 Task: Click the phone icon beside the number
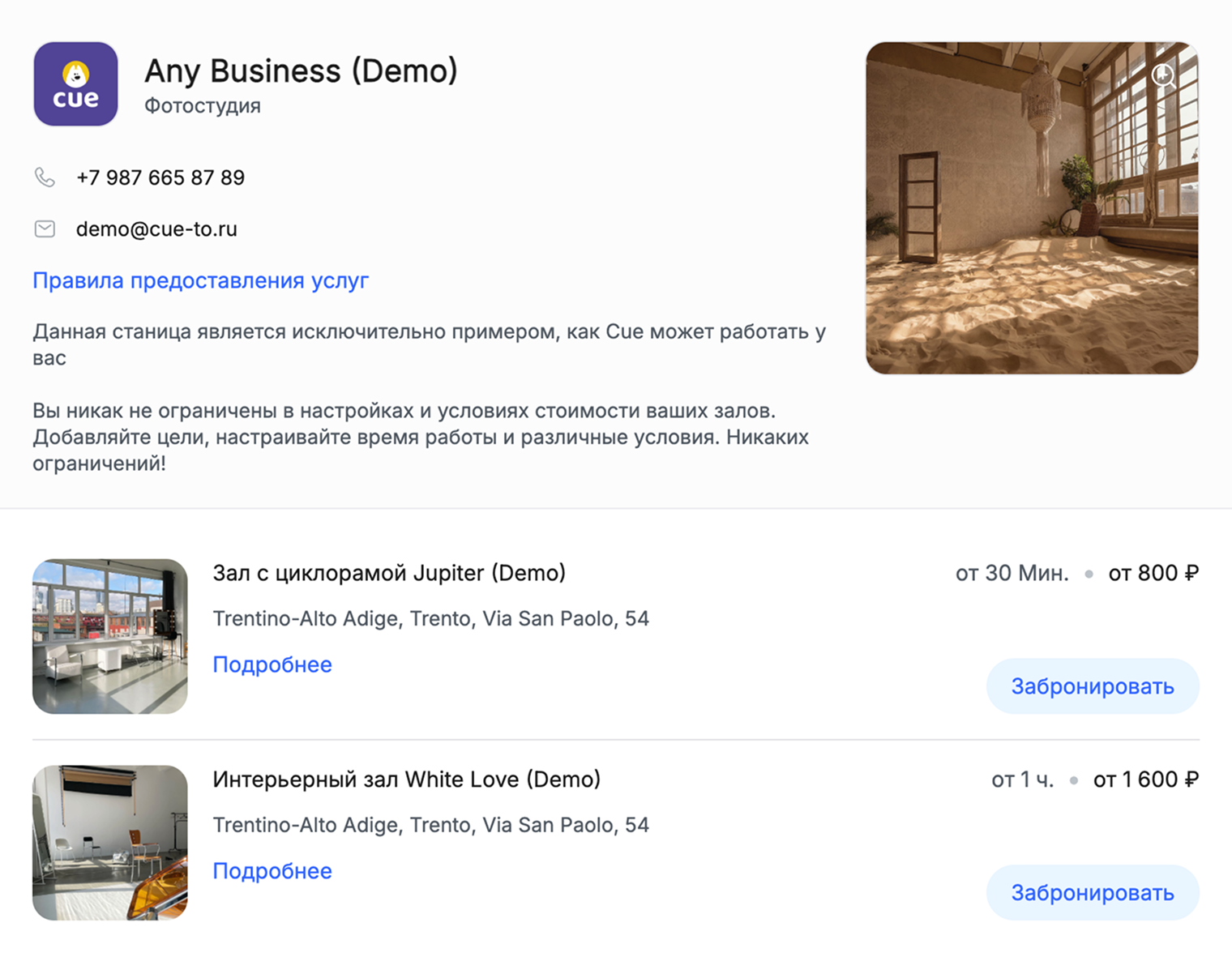pyautogui.click(x=45, y=177)
